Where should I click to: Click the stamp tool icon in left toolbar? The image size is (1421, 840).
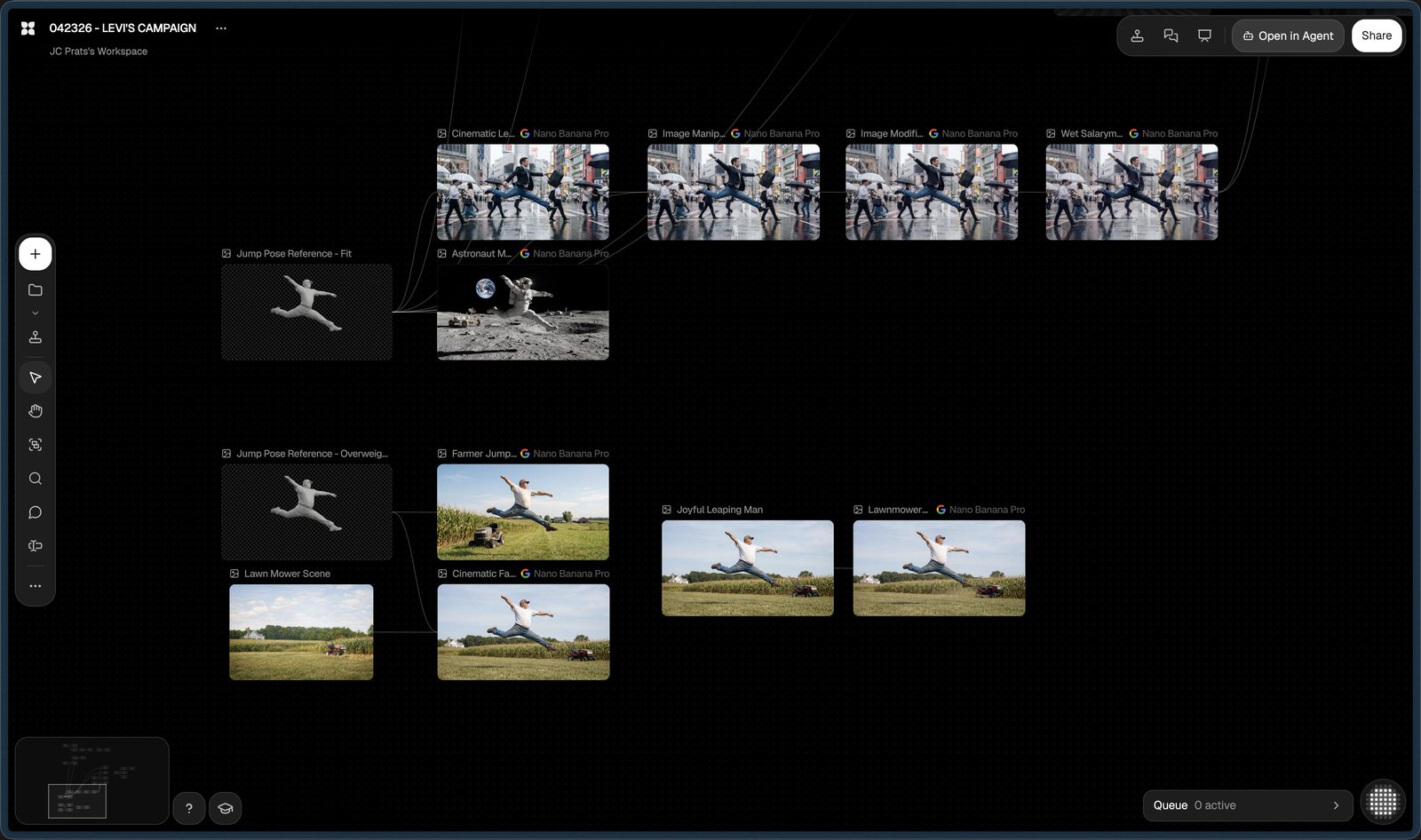36,337
